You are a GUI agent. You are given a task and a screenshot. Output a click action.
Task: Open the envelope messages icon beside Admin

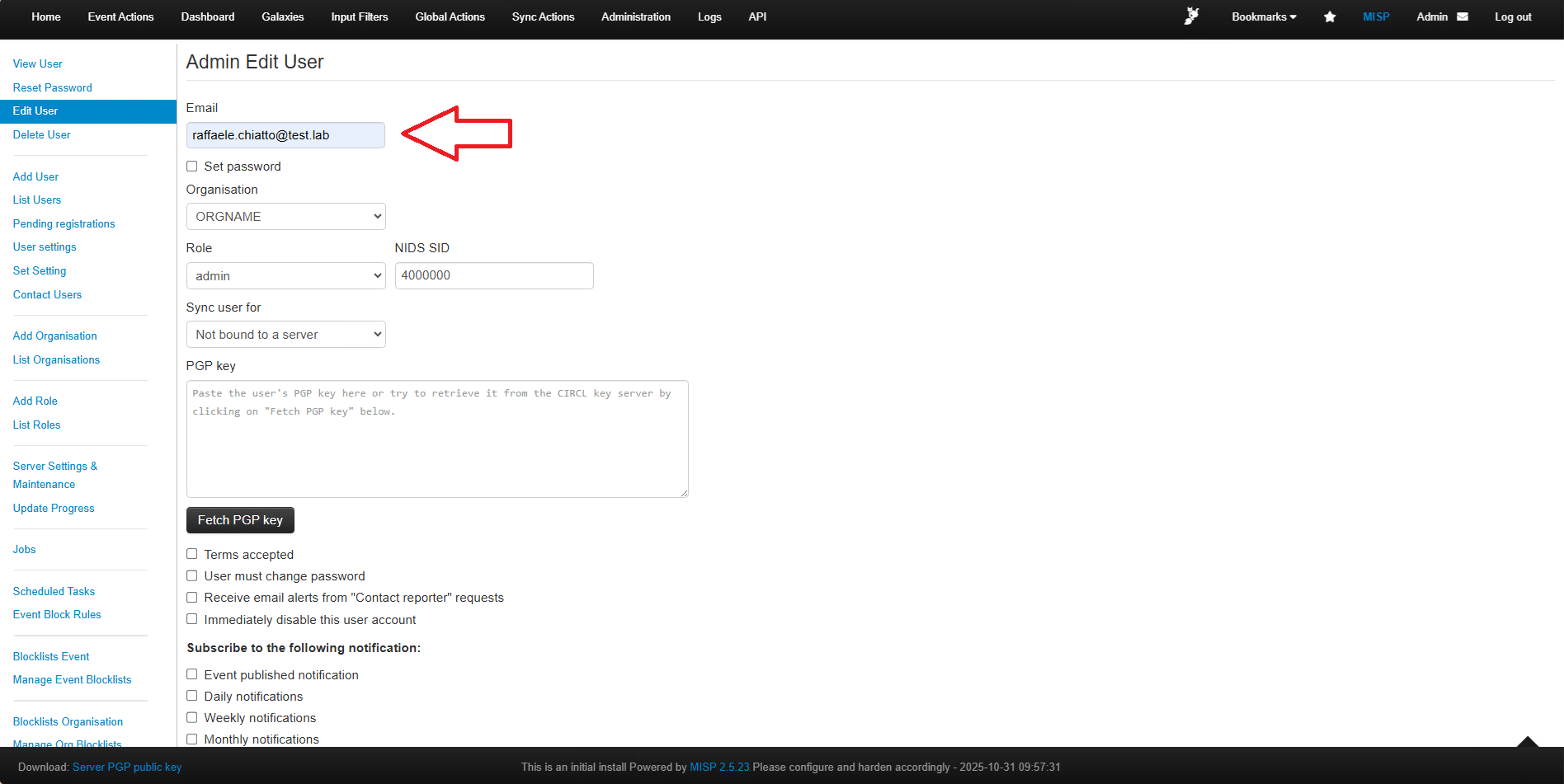[x=1463, y=16]
